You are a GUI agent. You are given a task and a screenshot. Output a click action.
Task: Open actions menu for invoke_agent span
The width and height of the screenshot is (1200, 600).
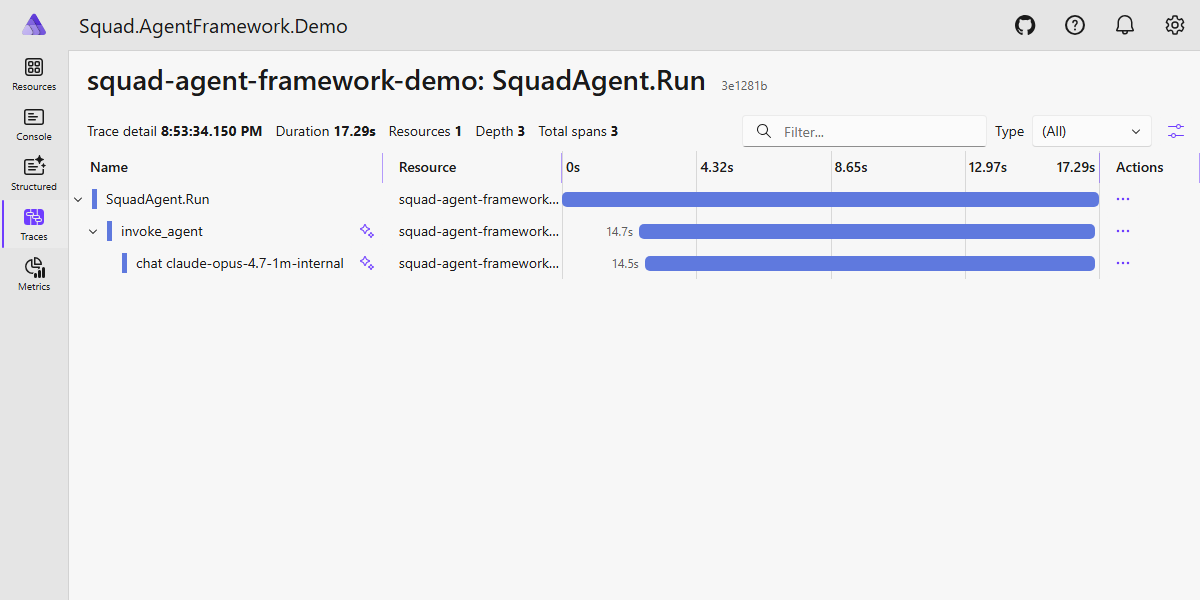click(1123, 231)
